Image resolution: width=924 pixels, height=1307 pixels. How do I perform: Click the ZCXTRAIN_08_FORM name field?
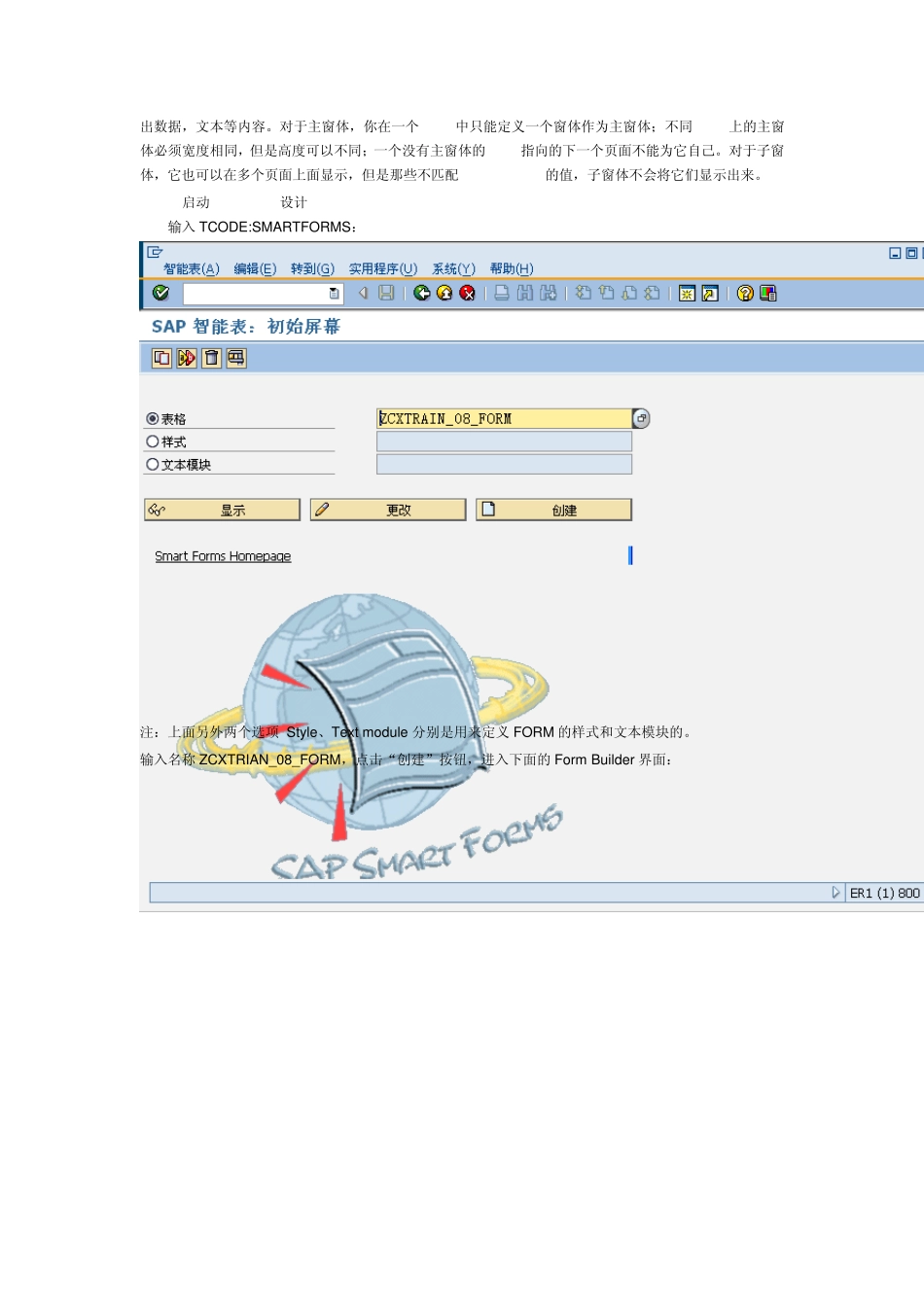tap(504, 418)
